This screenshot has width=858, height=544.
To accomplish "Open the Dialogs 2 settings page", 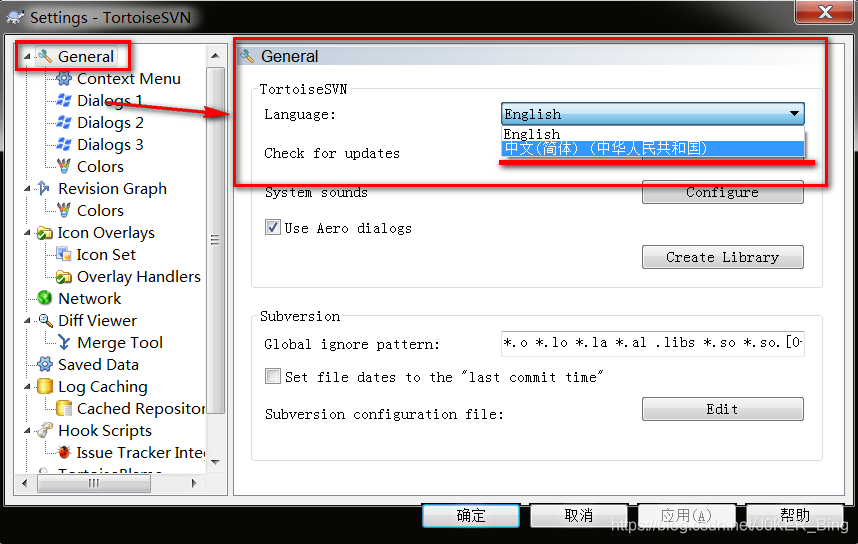I will tap(110, 122).
